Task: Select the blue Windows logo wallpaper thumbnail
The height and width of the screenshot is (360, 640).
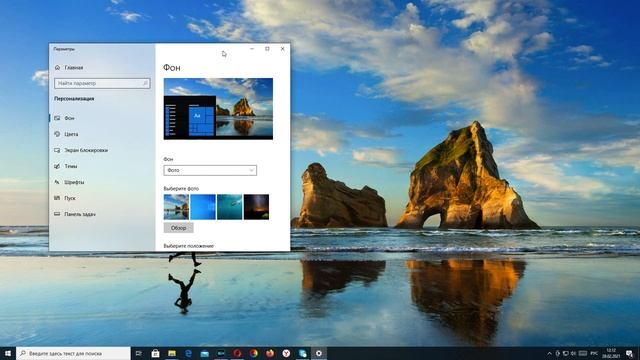Action: pos(203,207)
